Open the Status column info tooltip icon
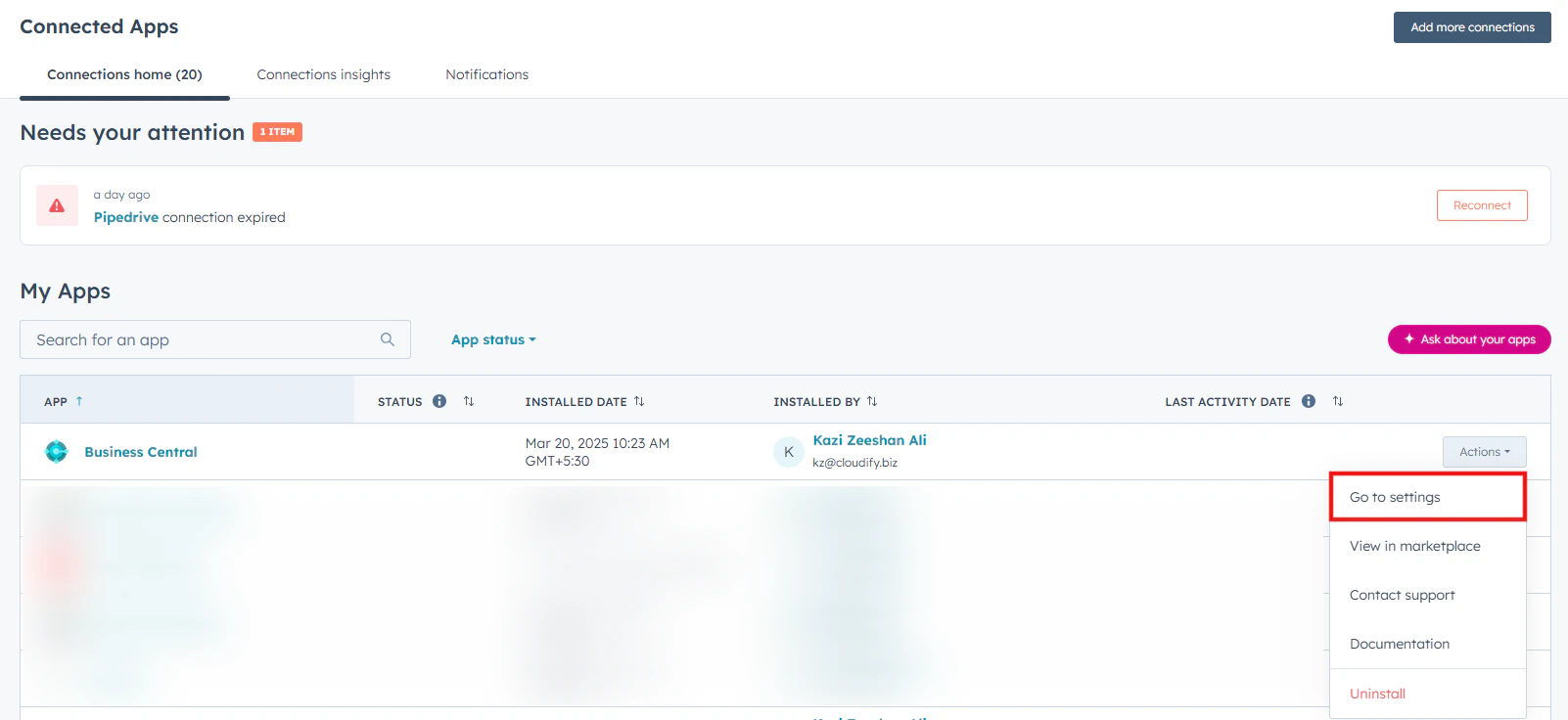 [x=439, y=401]
